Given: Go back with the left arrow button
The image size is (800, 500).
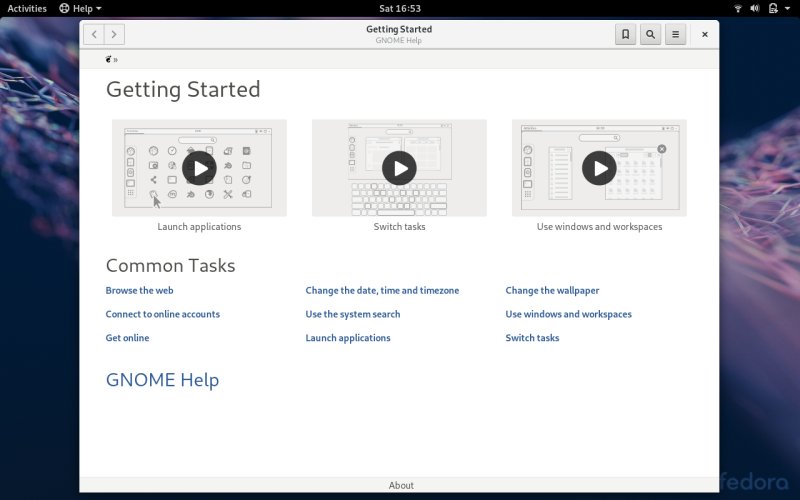Looking at the screenshot, I should click(94, 34).
